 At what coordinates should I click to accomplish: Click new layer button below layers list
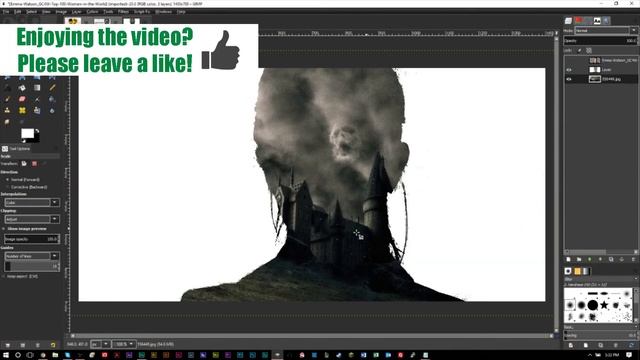pyautogui.click(x=568, y=260)
